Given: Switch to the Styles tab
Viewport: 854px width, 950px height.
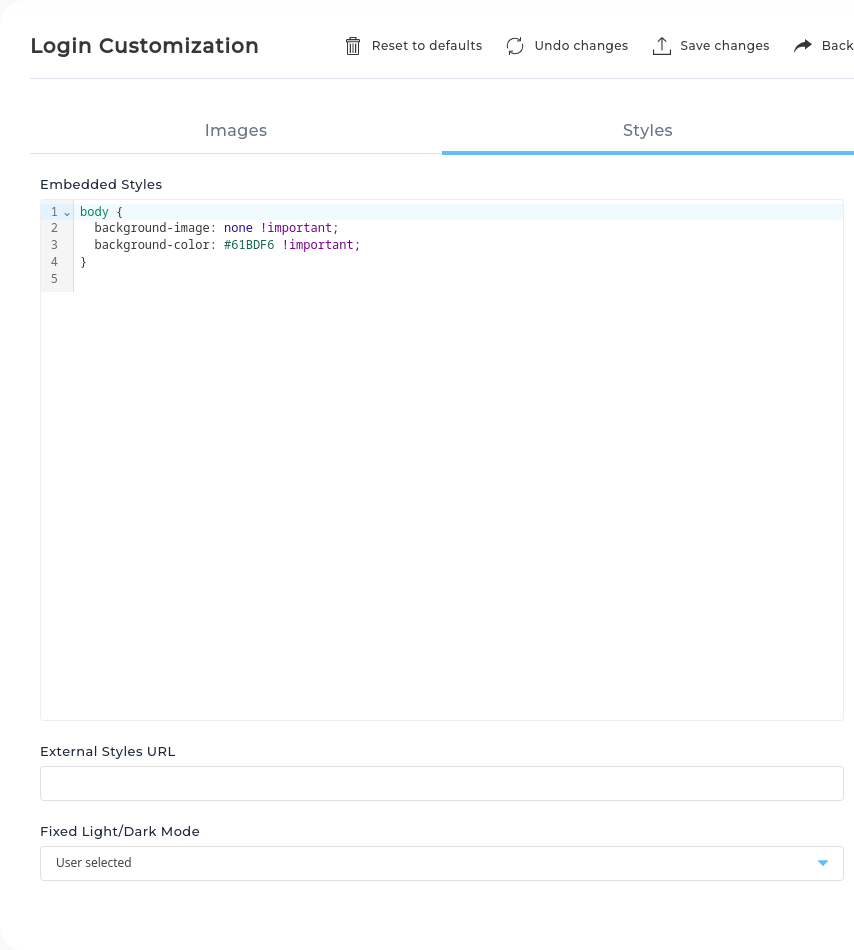Looking at the screenshot, I should (x=647, y=130).
